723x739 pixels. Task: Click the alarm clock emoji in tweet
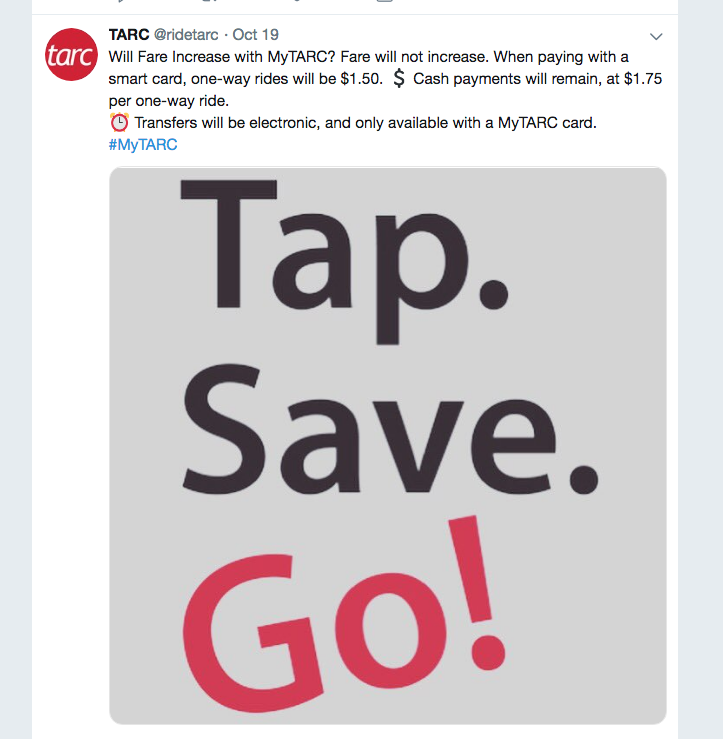click(x=119, y=123)
